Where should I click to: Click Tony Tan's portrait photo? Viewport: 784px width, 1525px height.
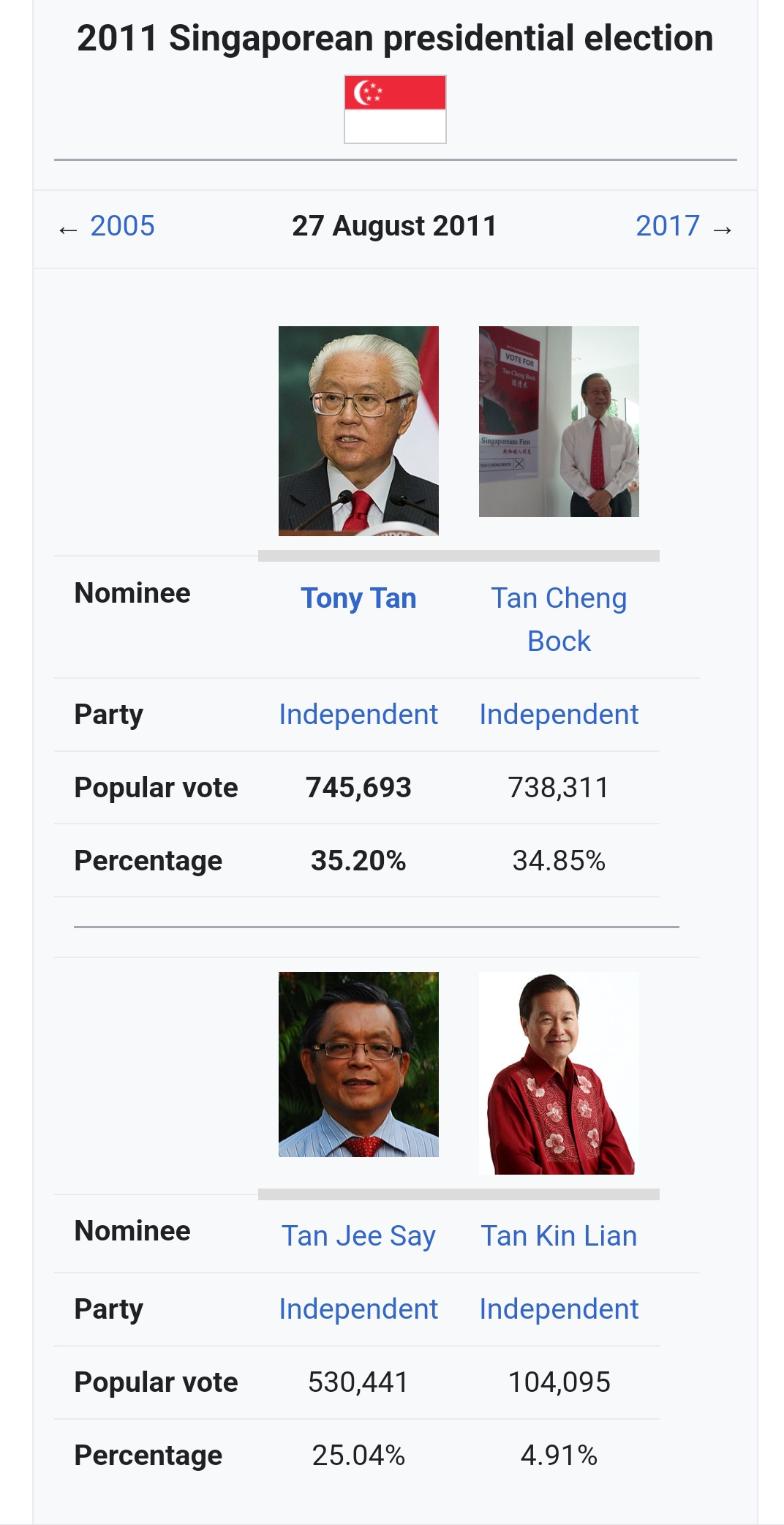pyautogui.click(x=358, y=431)
